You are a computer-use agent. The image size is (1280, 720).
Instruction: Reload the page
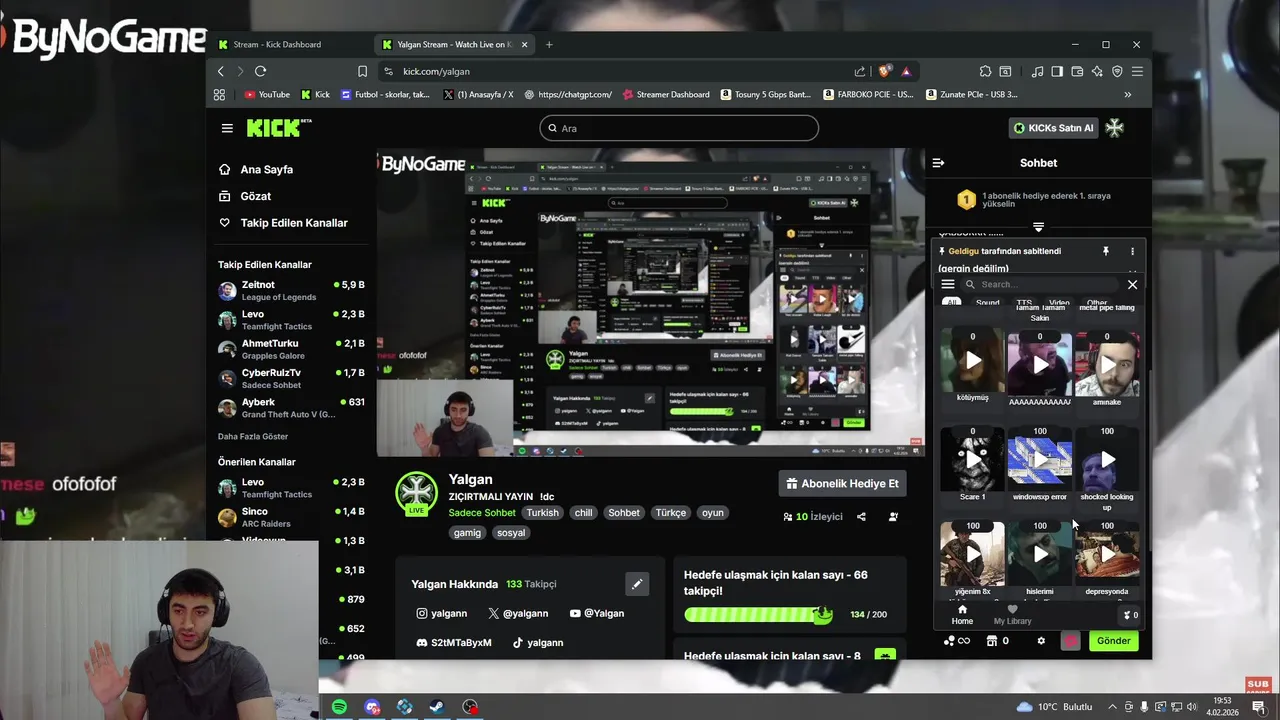click(x=260, y=71)
